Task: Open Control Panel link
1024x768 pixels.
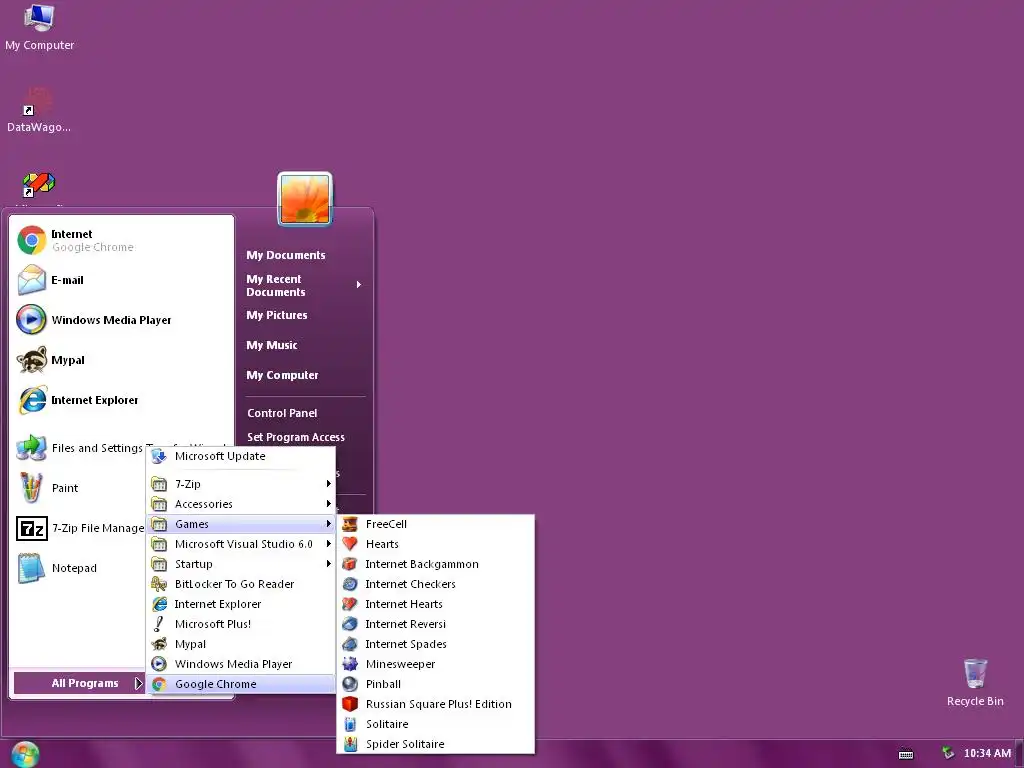Action: click(282, 413)
